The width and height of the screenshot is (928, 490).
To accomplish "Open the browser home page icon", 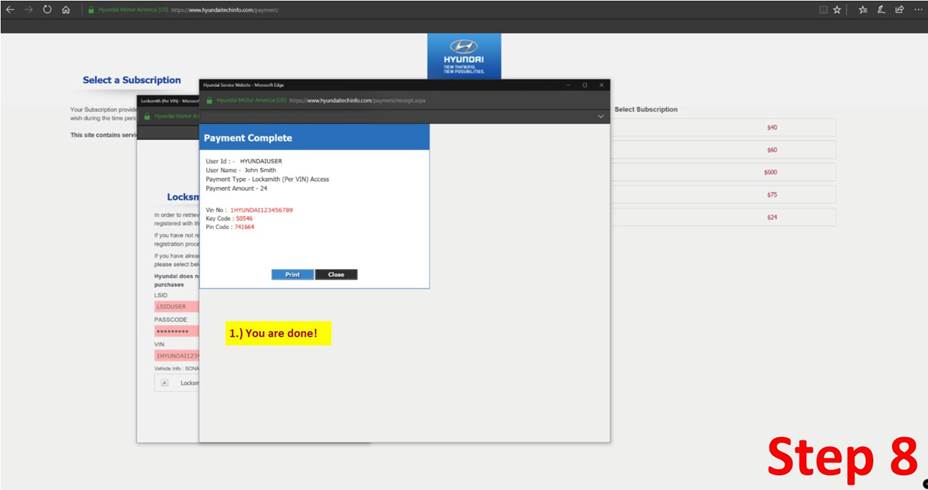I will [x=66, y=9].
